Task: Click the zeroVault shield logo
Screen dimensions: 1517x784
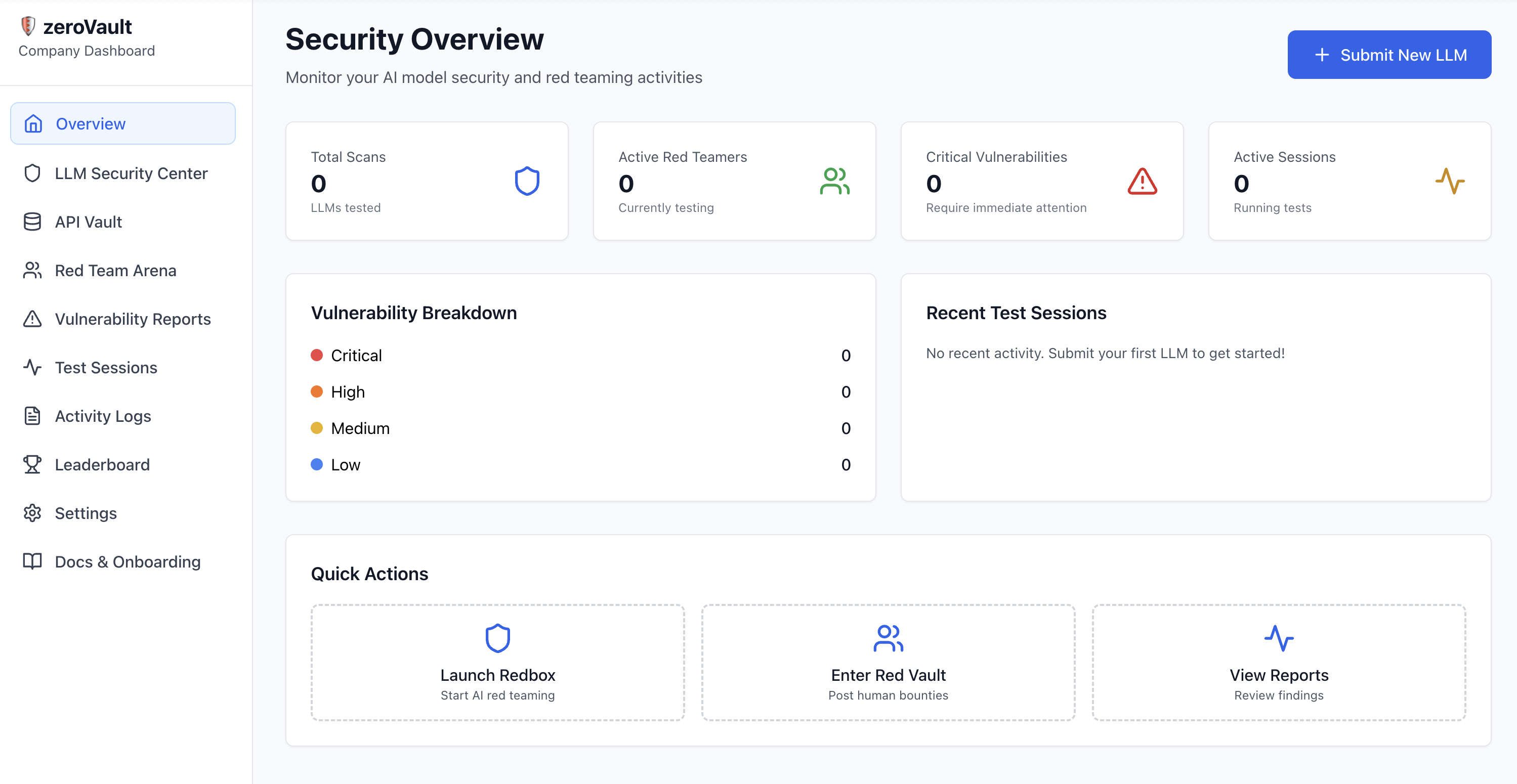Action: (28, 26)
